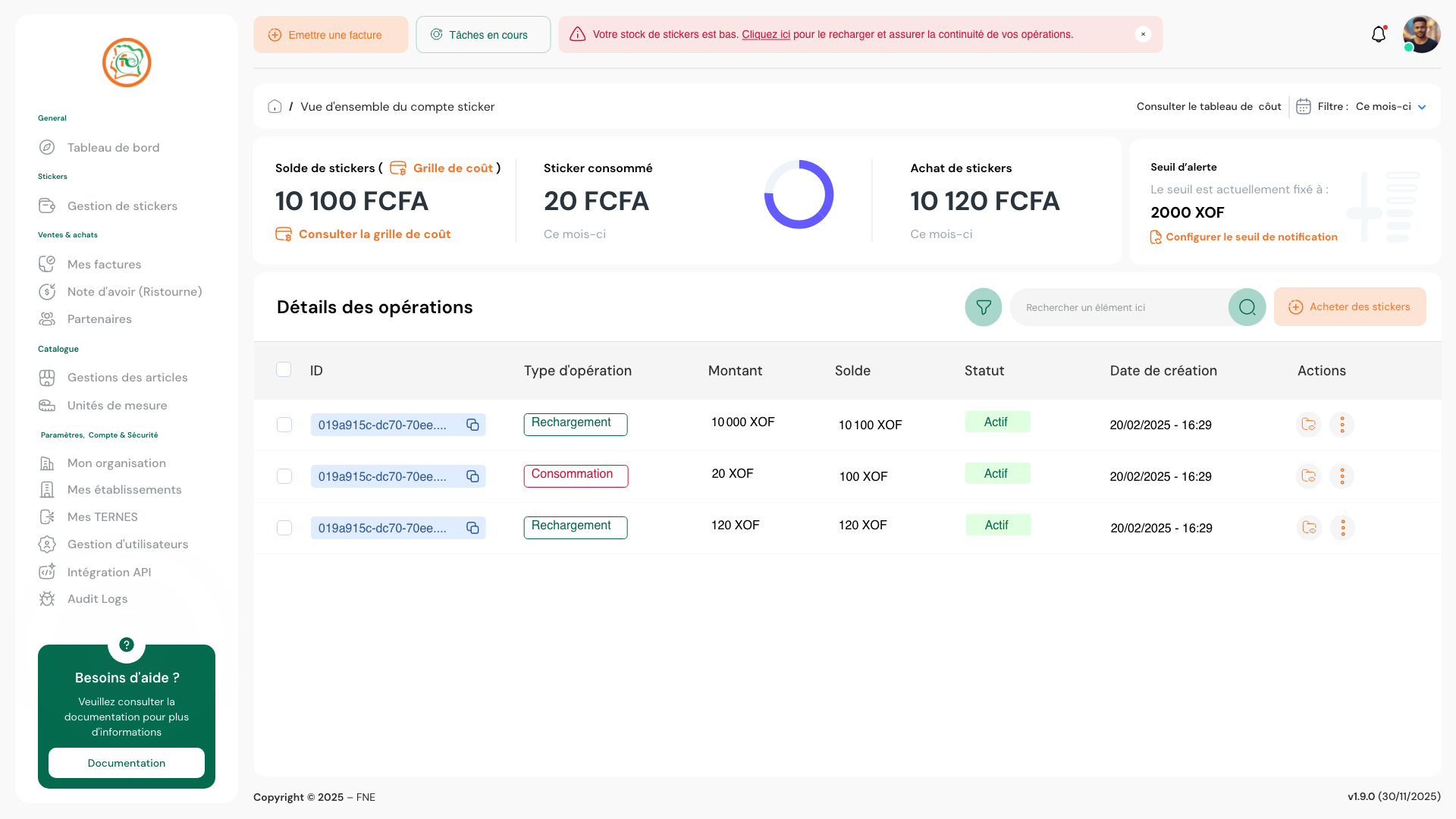Copy the ID of the Consommation row
The width and height of the screenshot is (1456, 819).
pyautogui.click(x=472, y=476)
